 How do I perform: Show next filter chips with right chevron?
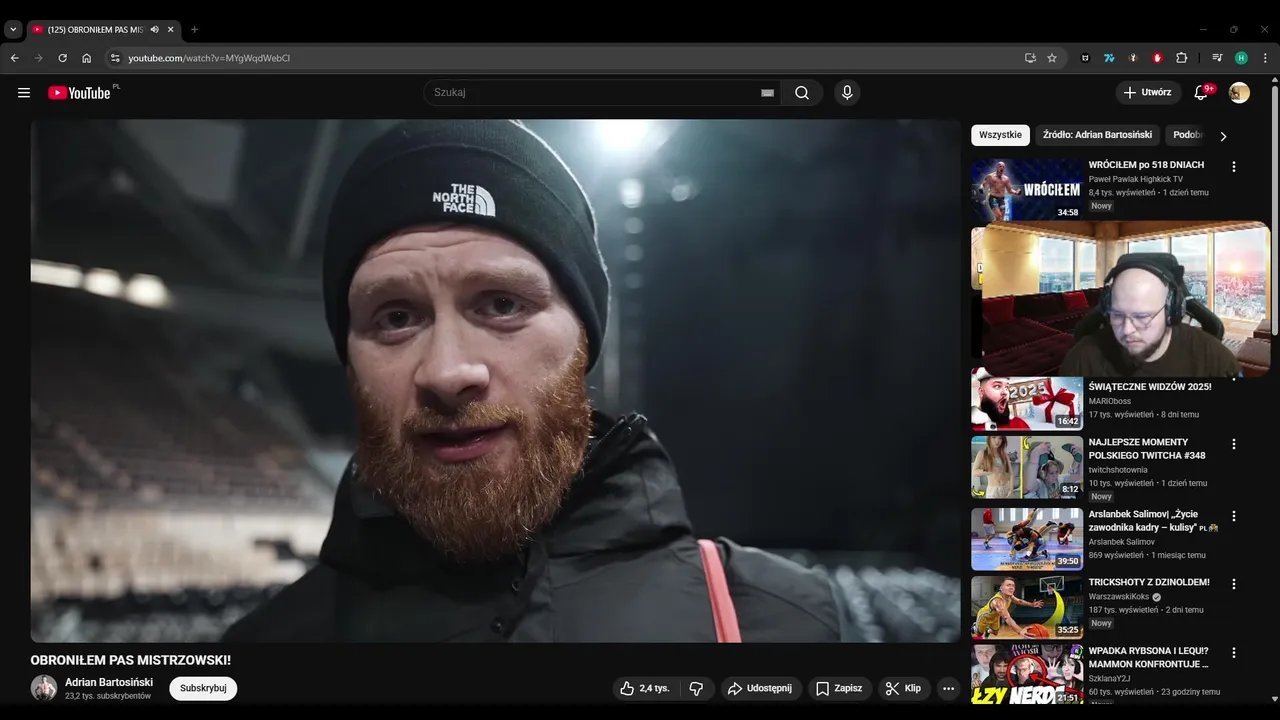(1222, 136)
